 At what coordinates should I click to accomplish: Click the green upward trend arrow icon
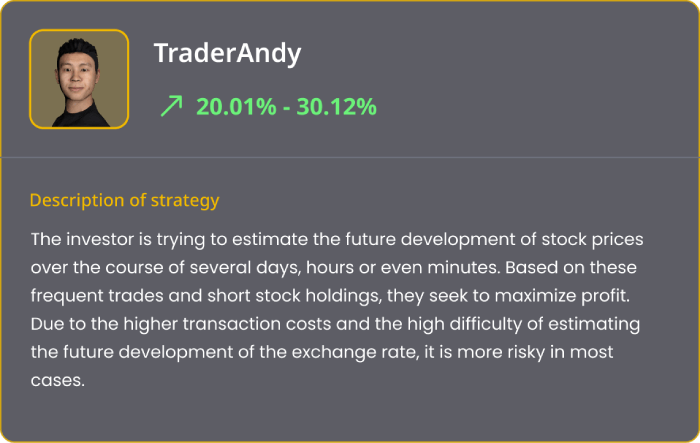coord(172,106)
